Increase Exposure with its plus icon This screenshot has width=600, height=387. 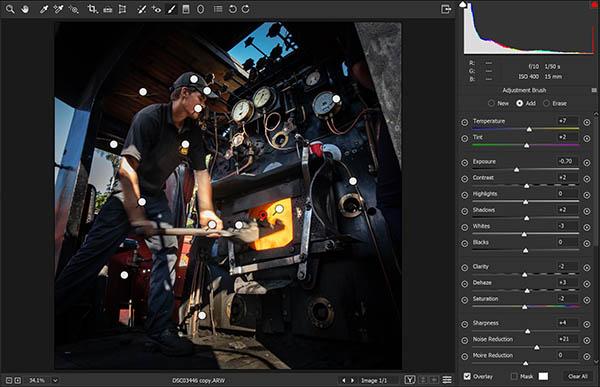coord(587,163)
